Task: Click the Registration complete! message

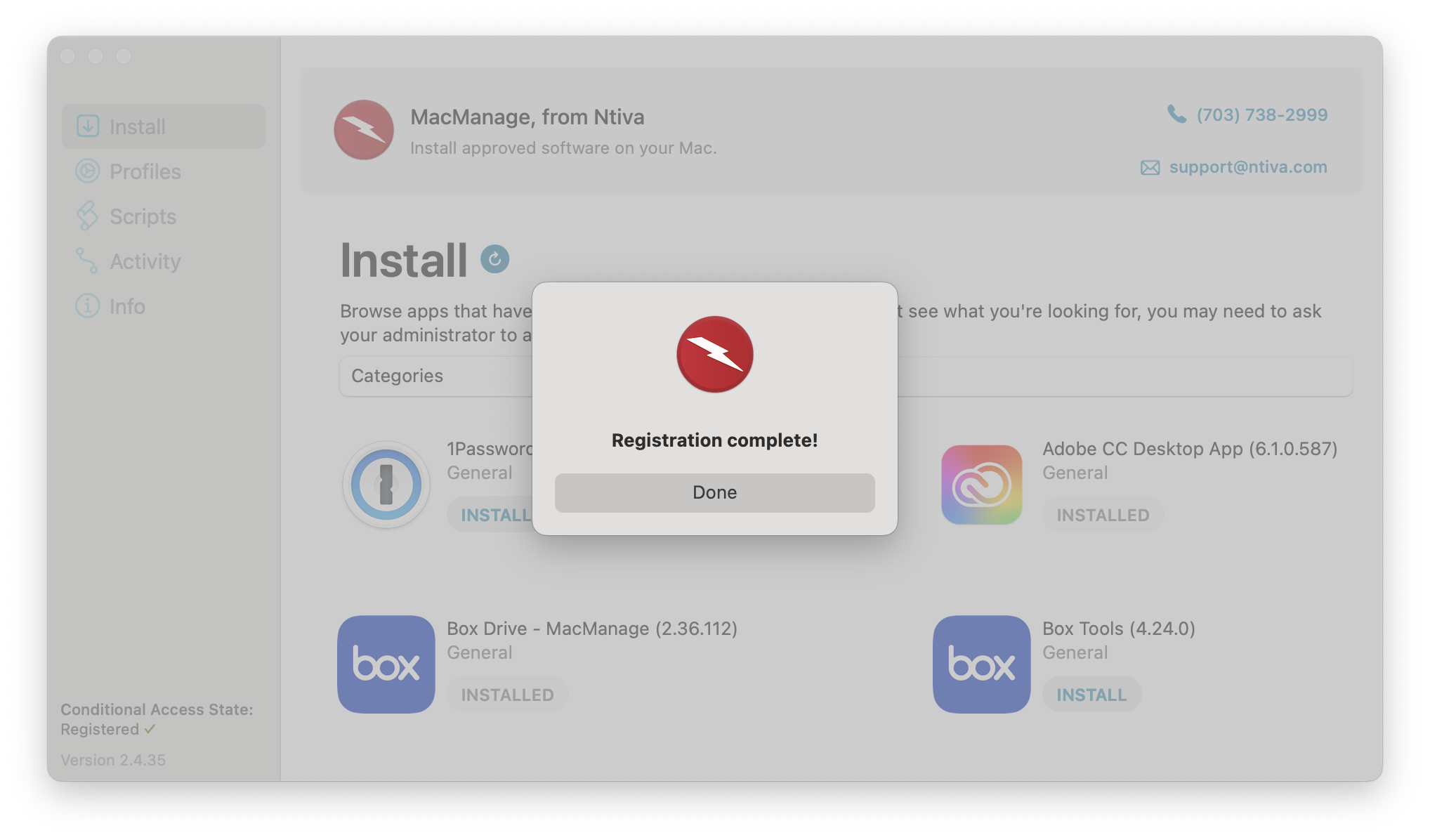Action: 714,440
